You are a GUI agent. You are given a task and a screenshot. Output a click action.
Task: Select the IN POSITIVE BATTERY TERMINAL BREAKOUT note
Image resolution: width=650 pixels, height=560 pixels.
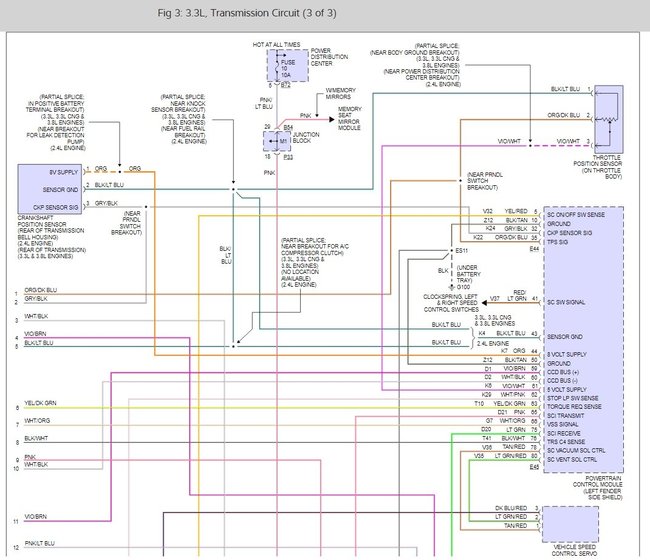coord(56,122)
